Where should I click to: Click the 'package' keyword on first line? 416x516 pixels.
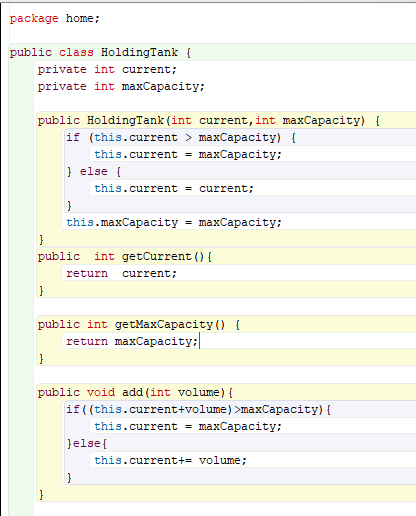pos(34,19)
